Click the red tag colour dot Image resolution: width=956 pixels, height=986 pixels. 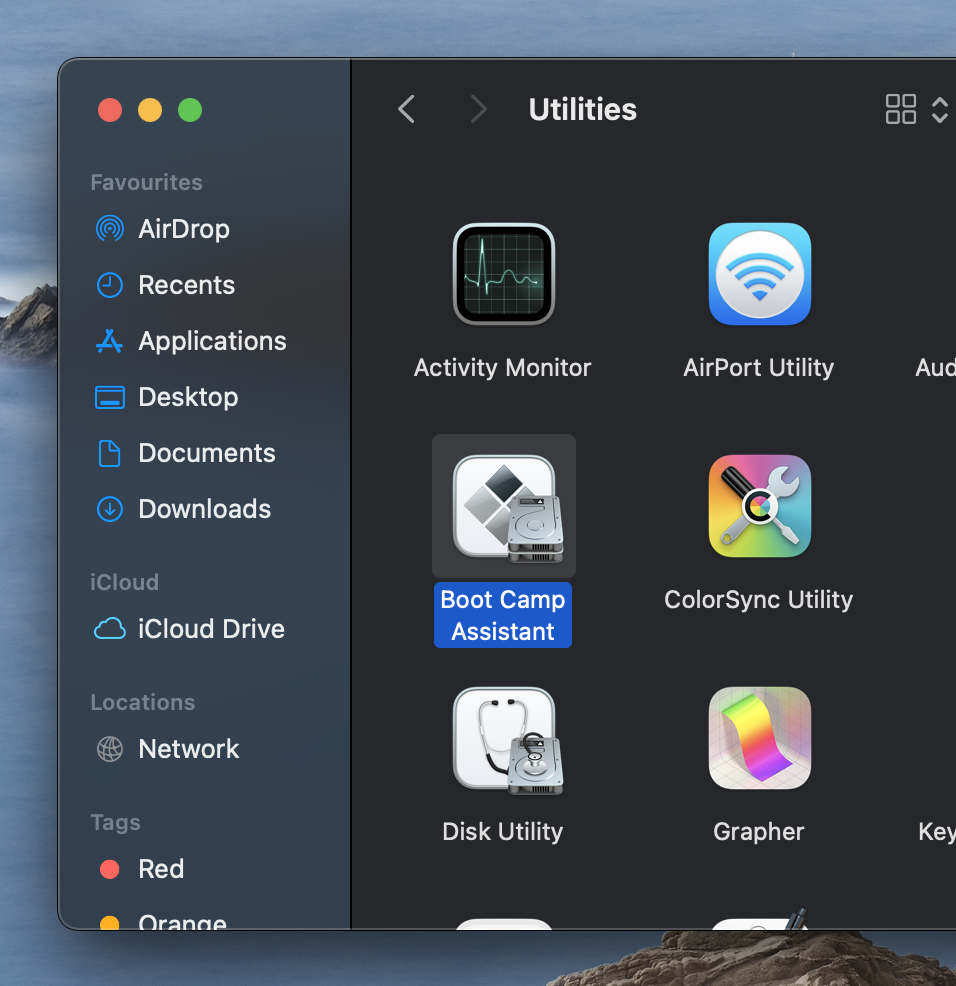[109, 869]
